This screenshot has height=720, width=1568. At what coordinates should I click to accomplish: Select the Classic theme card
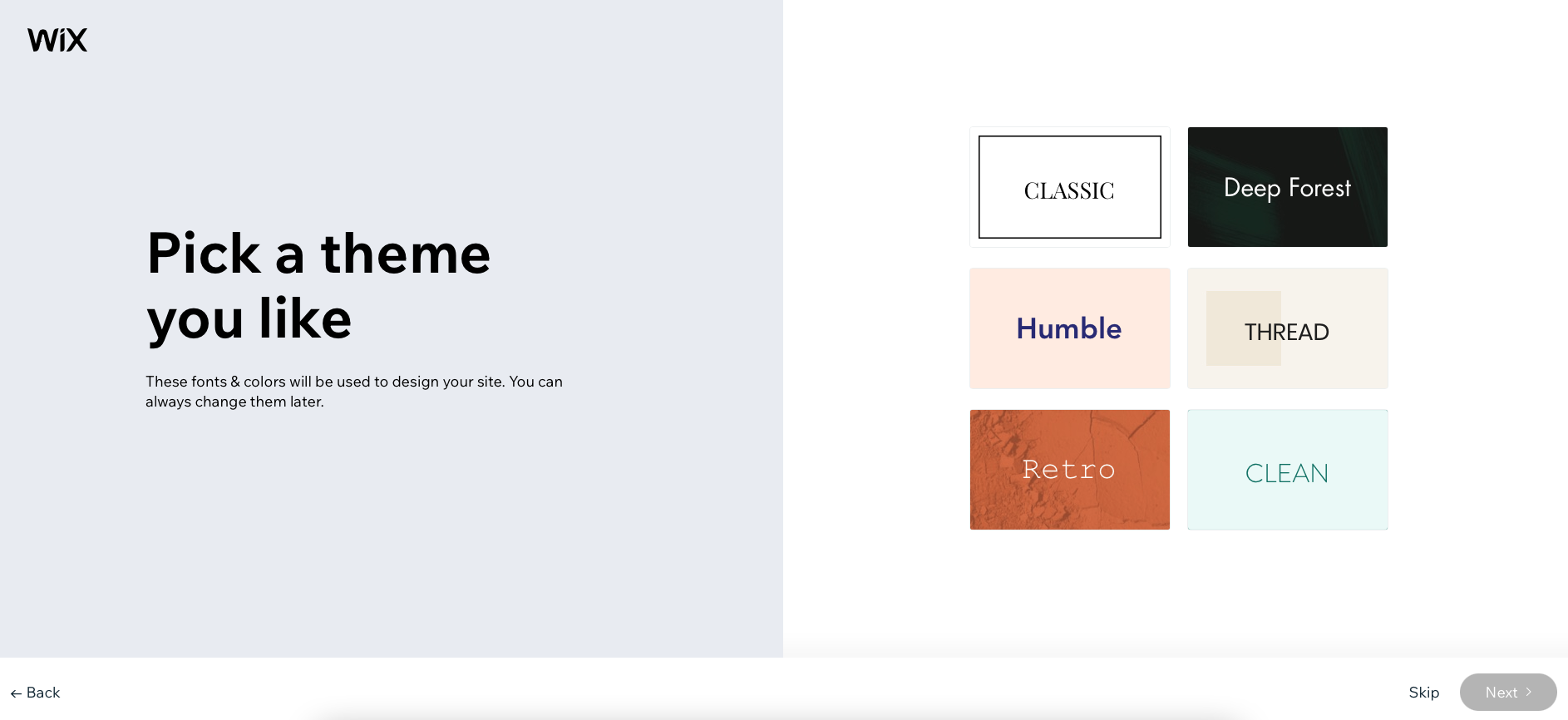click(x=1070, y=187)
